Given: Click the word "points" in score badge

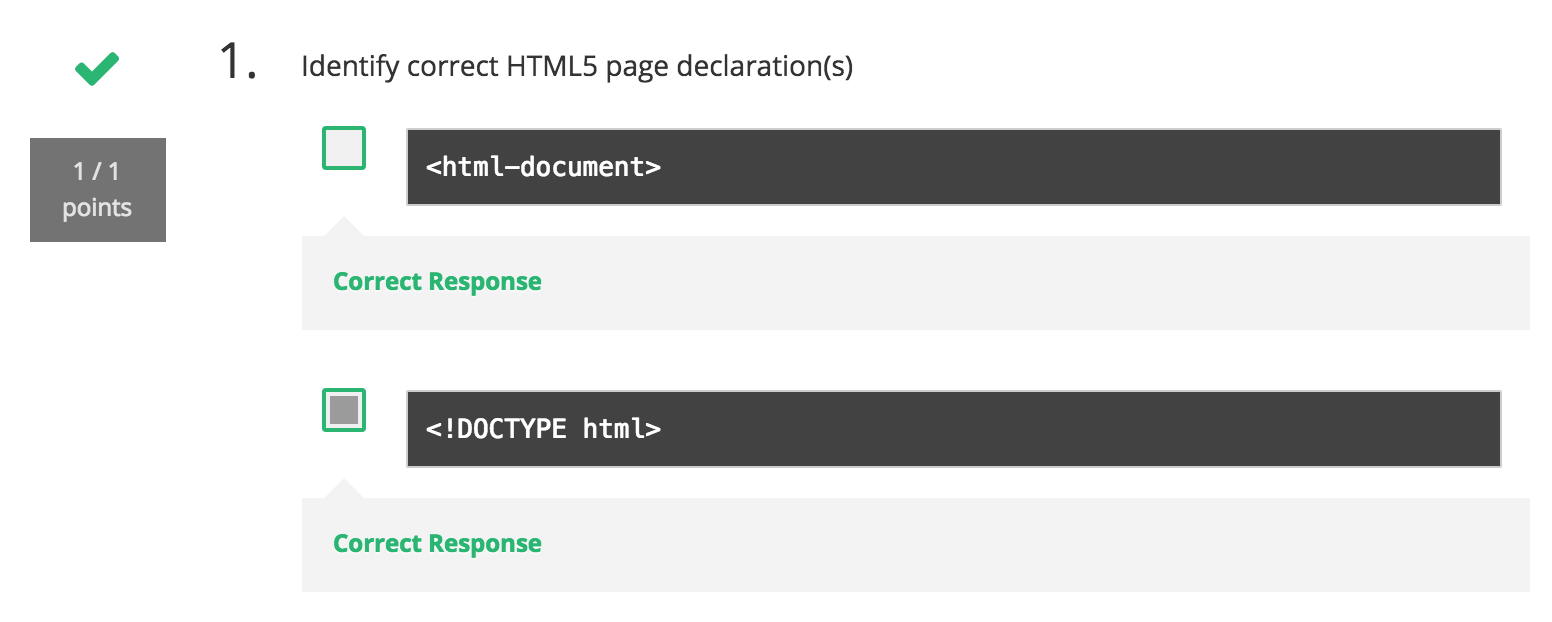Looking at the screenshot, I should 97,208.
